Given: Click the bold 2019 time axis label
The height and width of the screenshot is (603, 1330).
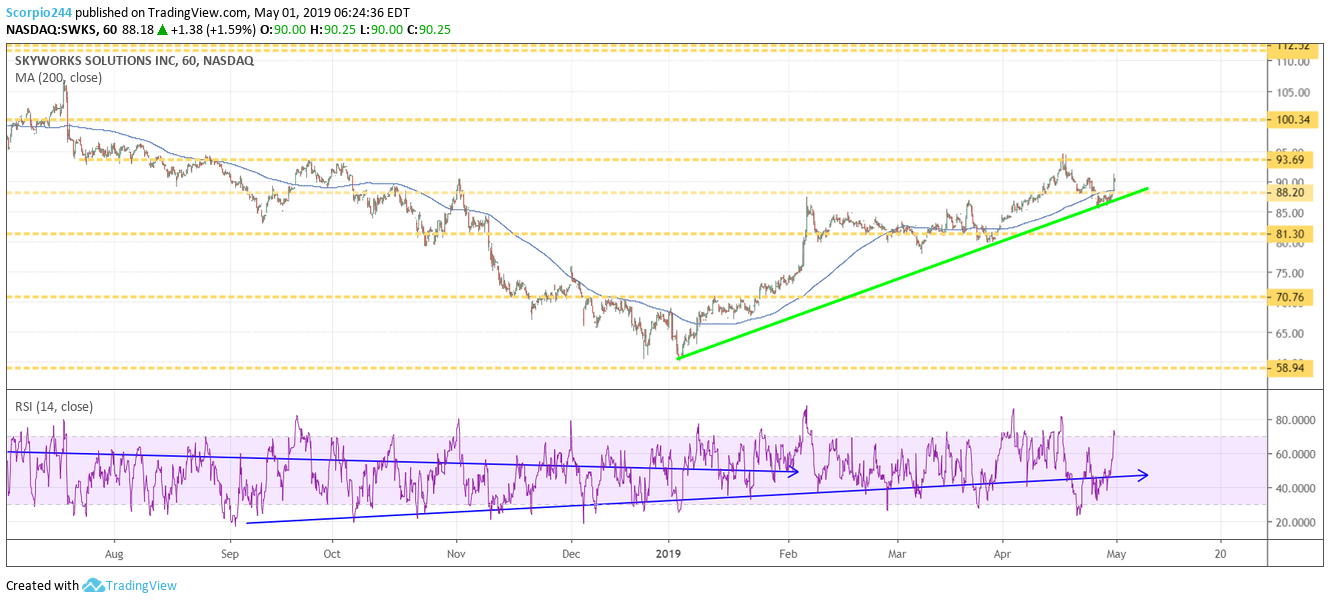Looking at the screenshot, I should pos(667,552).
